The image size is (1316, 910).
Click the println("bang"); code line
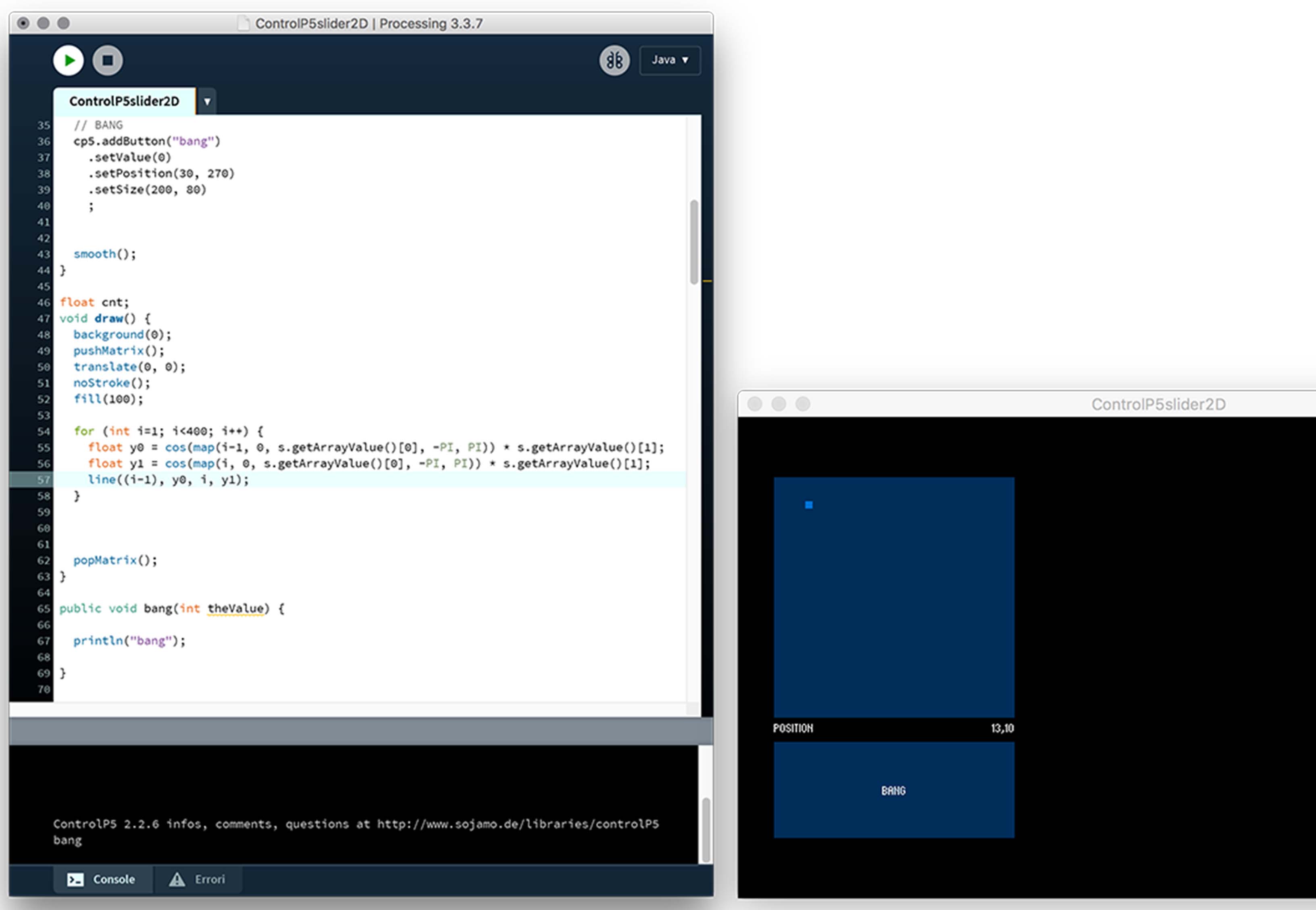129,640
